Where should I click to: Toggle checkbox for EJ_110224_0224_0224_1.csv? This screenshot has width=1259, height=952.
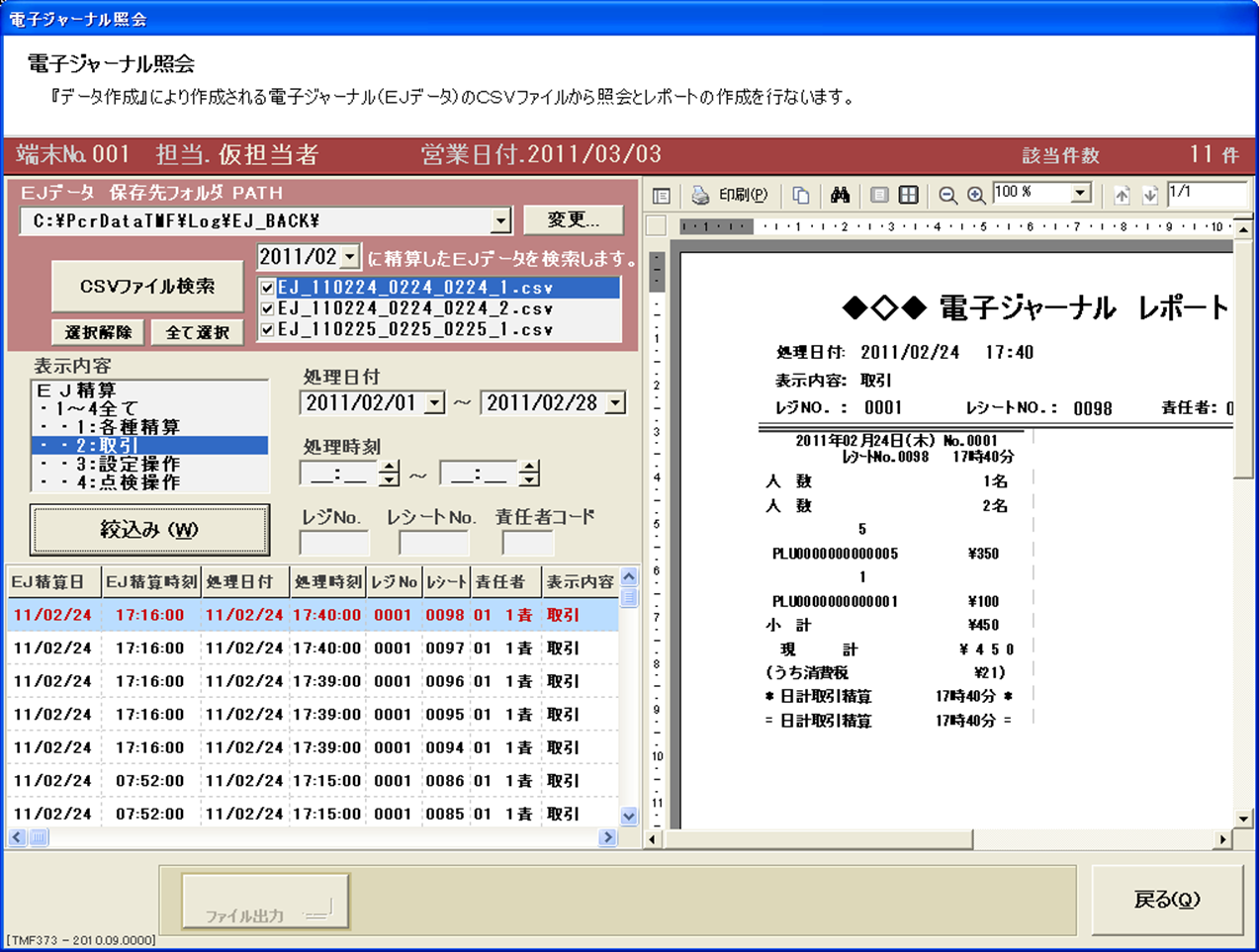[x=267, y=288]
